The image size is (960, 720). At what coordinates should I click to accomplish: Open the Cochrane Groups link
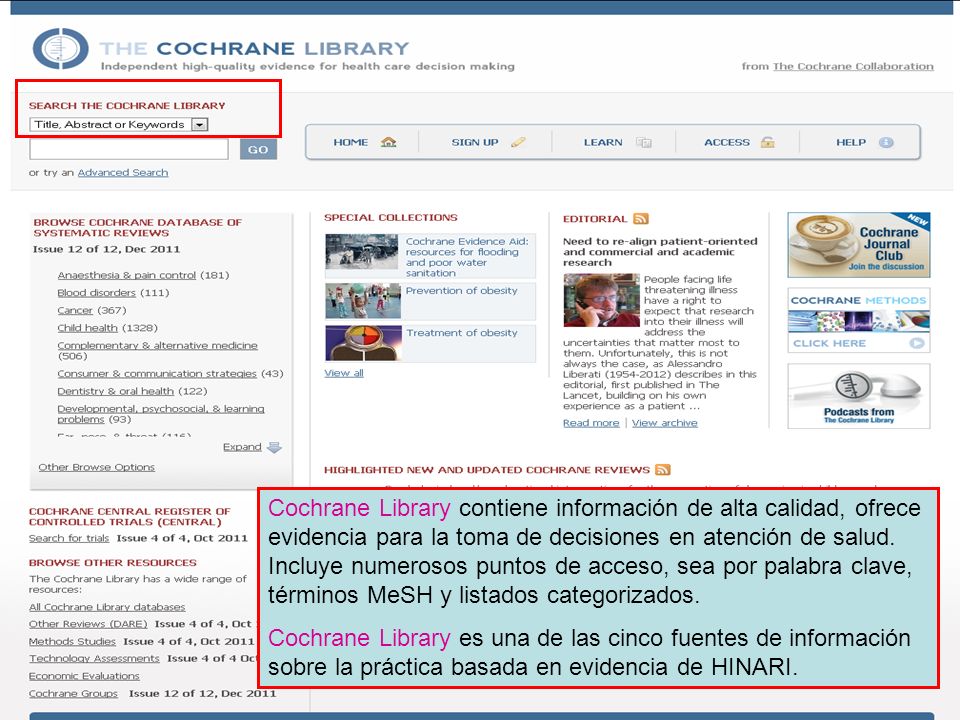[x=73, y=693]
